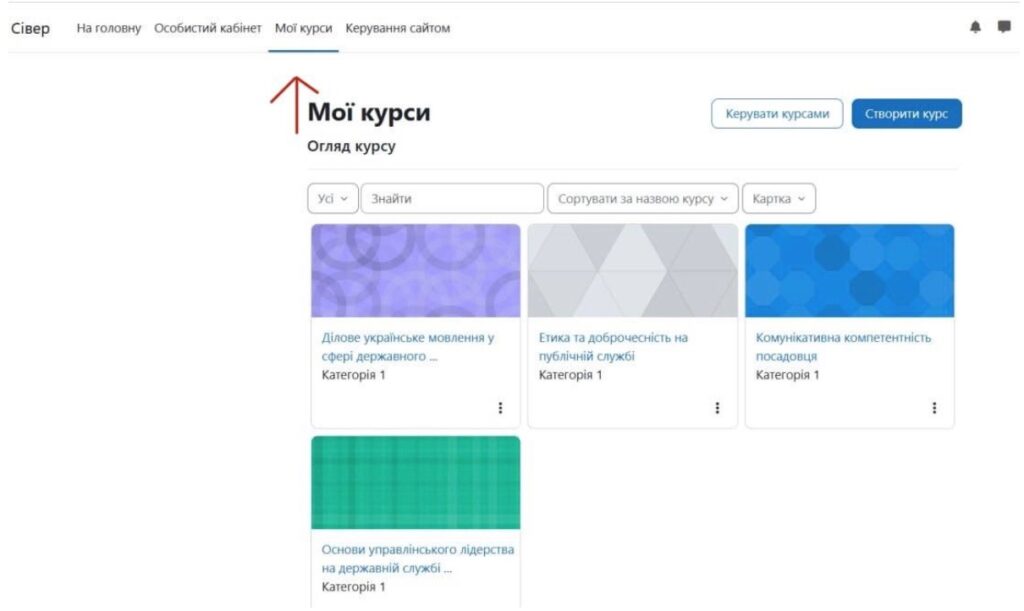Open the messaging chat bubble icon

(x=1004, y=28)
